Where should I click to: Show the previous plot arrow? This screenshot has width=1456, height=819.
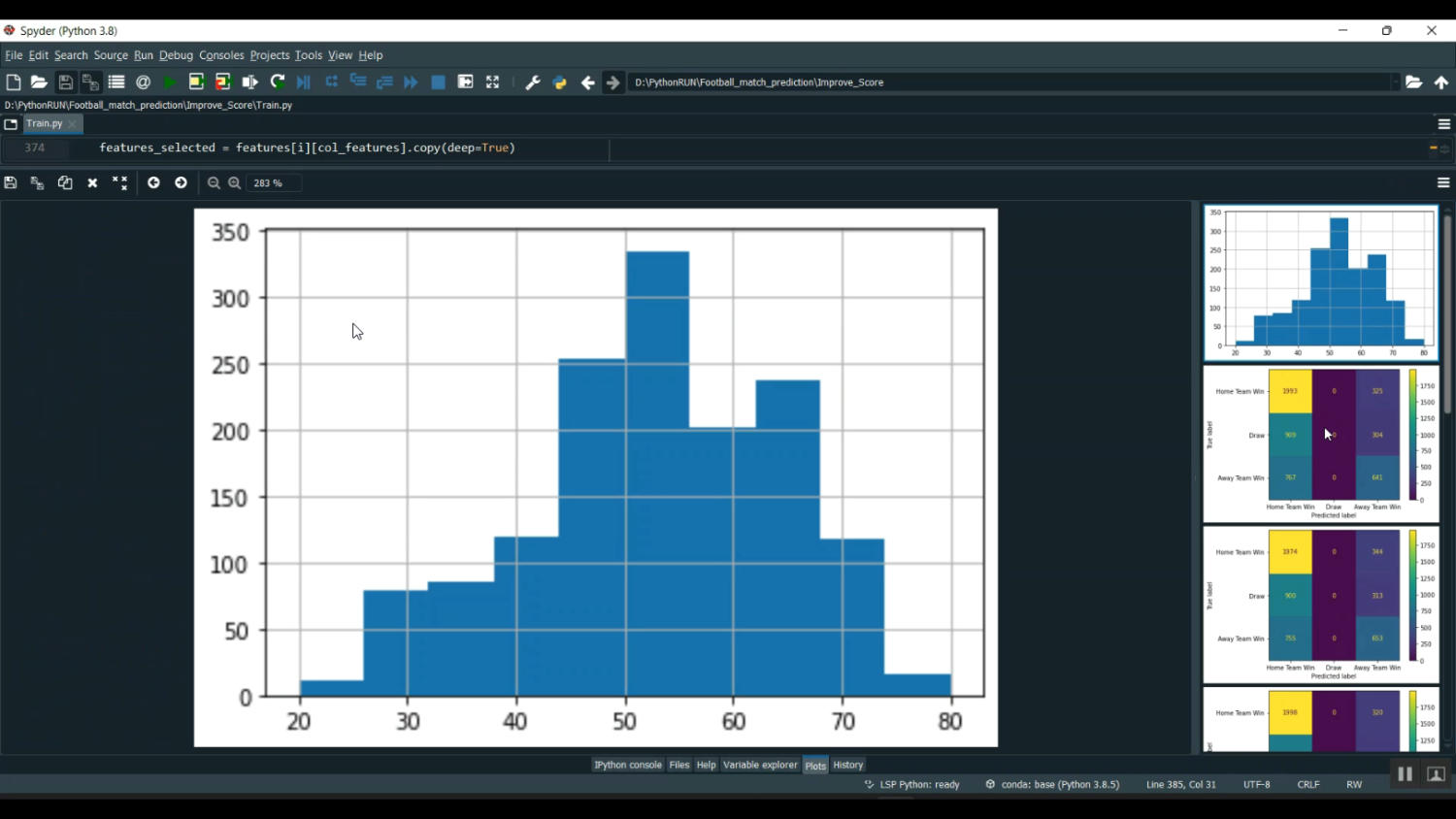tap(153, 182)
